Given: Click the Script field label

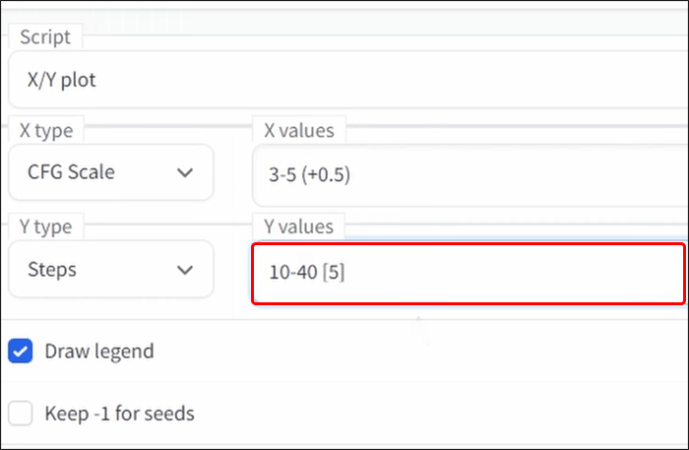Looking at the screenshot, I should click(x=44, y=37).
